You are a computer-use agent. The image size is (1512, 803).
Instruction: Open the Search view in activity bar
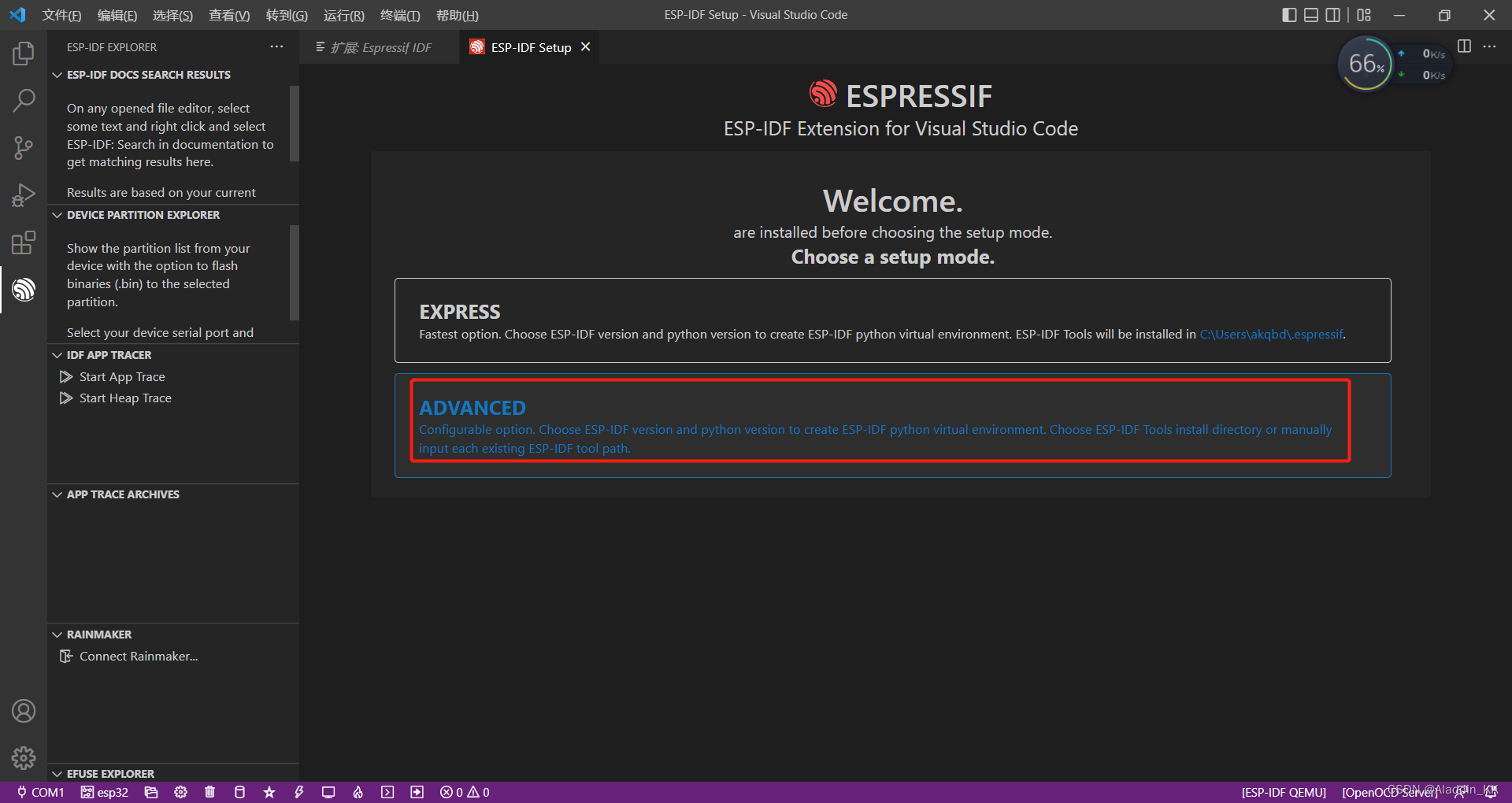tap(24, 101)
